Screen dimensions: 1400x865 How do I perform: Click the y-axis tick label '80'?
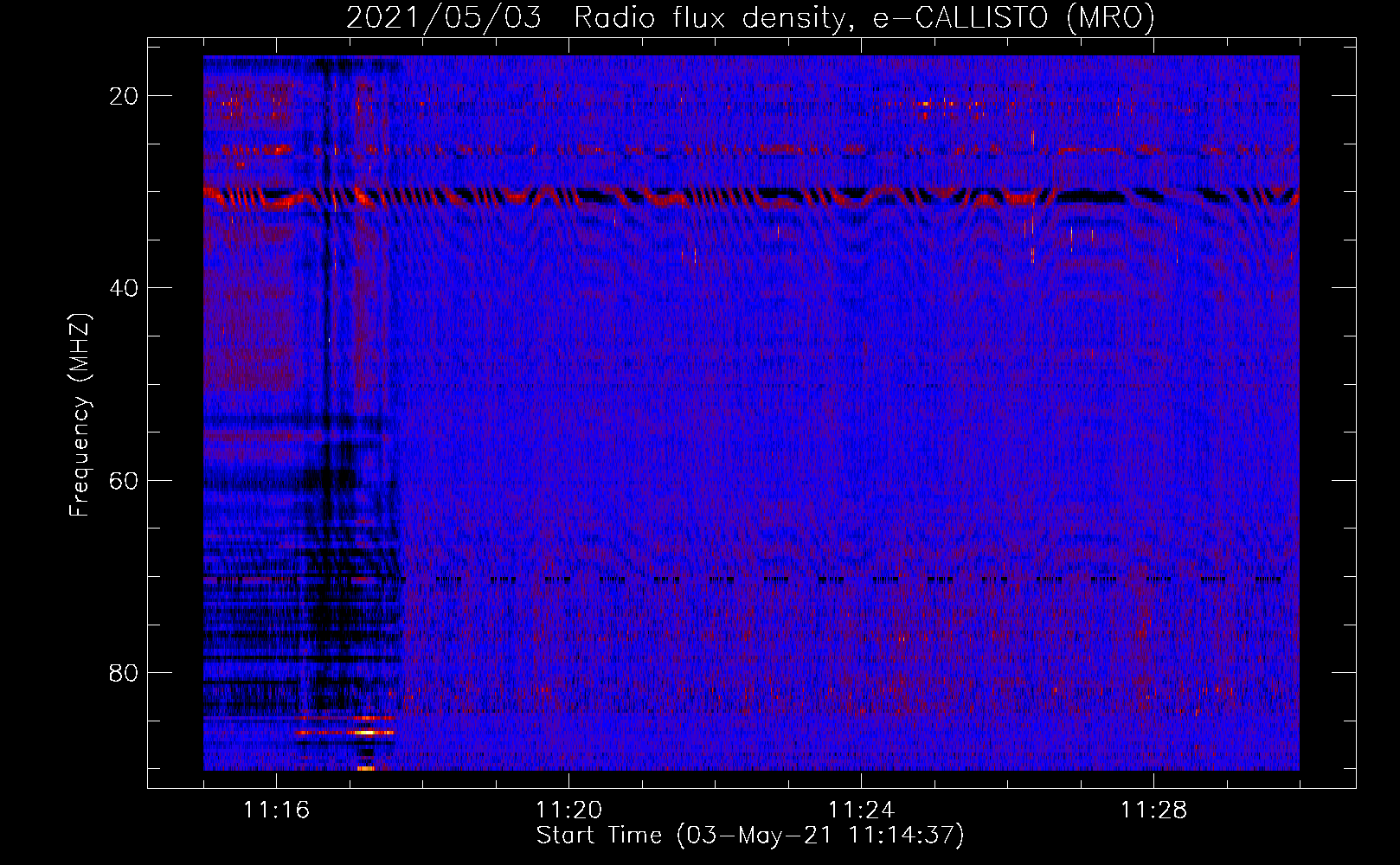[124, 673]
